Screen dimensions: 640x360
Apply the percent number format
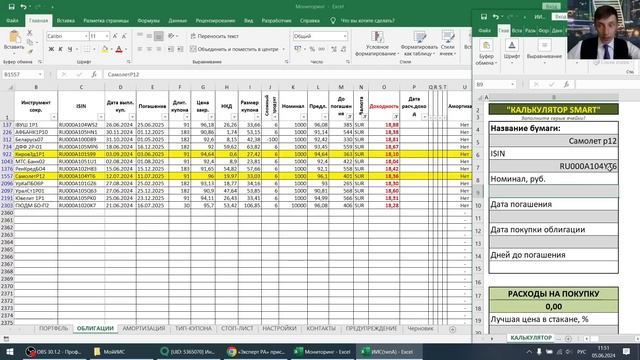coord(312,49)
